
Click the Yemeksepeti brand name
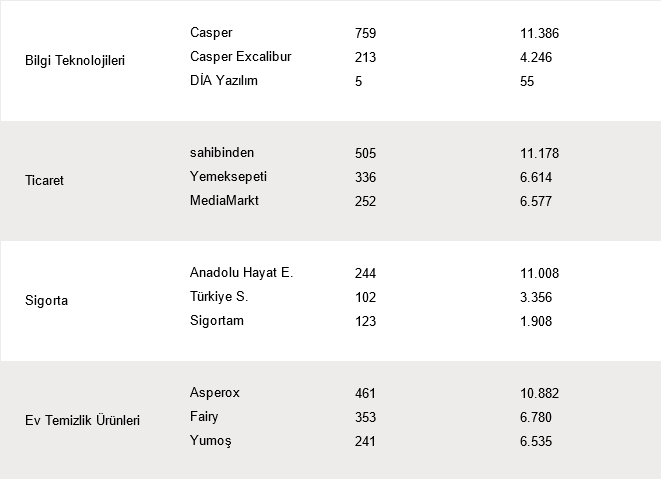point(228,177)
